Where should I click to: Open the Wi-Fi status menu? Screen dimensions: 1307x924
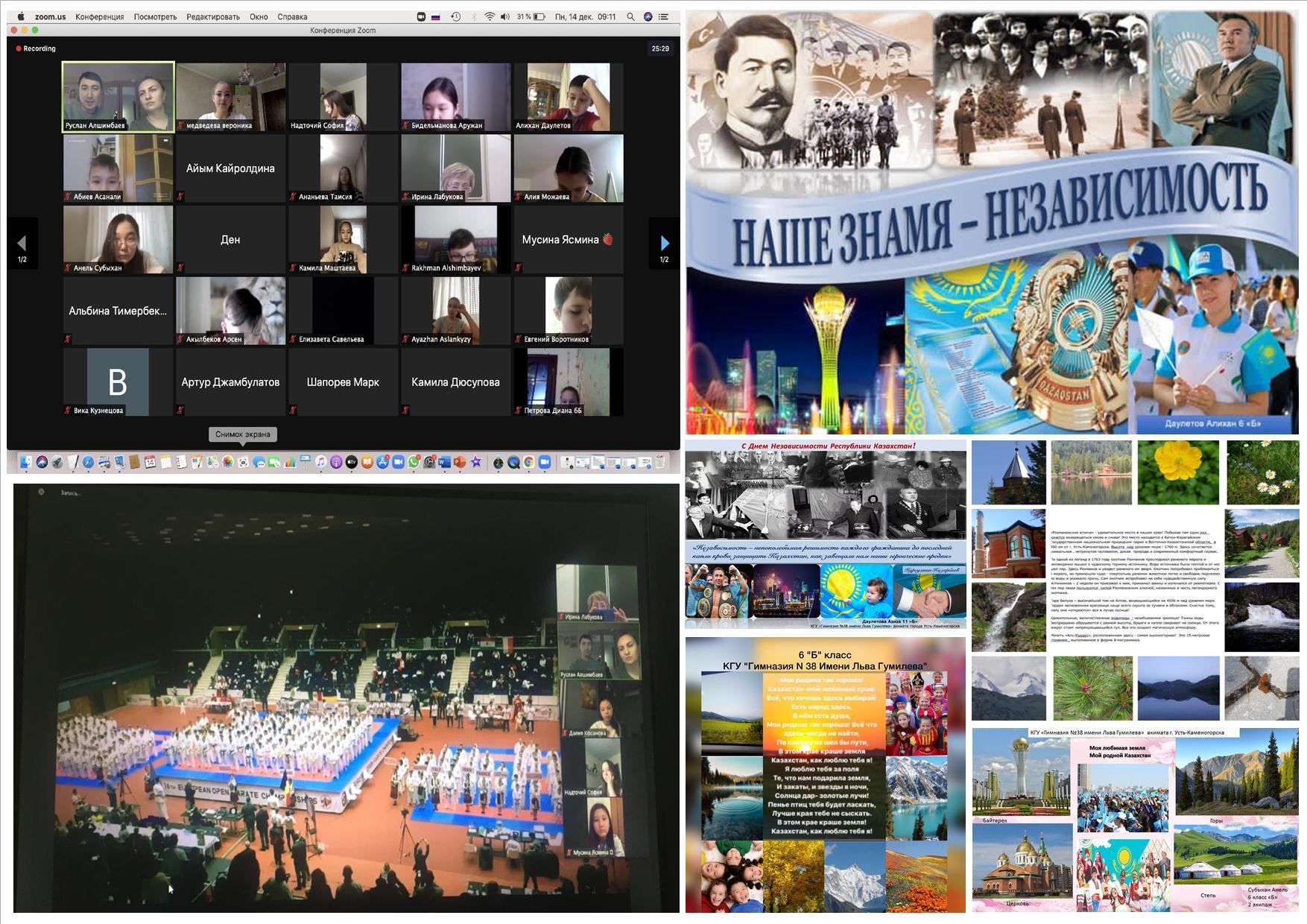490,16
